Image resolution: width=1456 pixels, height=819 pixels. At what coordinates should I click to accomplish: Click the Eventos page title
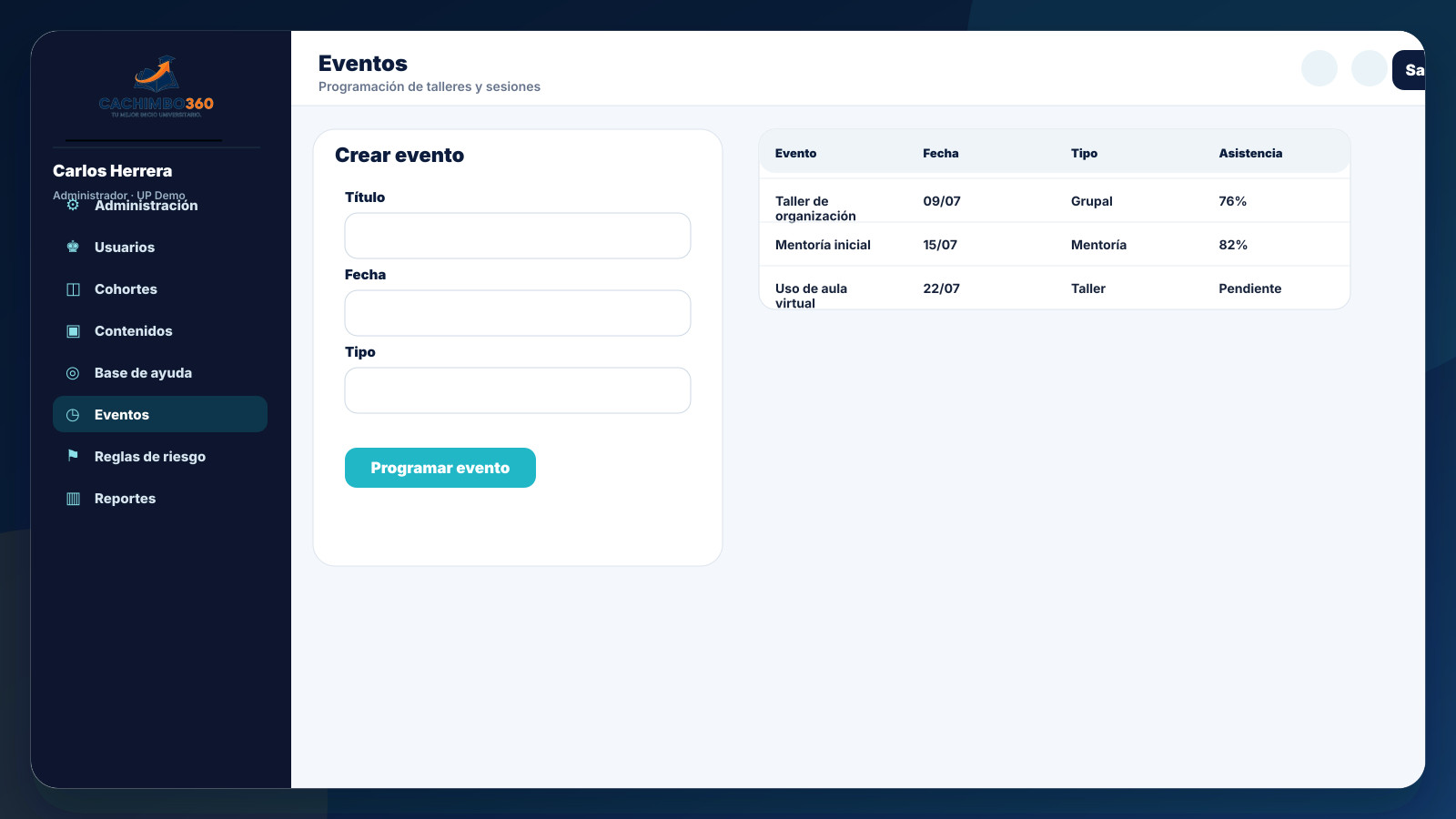[x=363, y=64]
